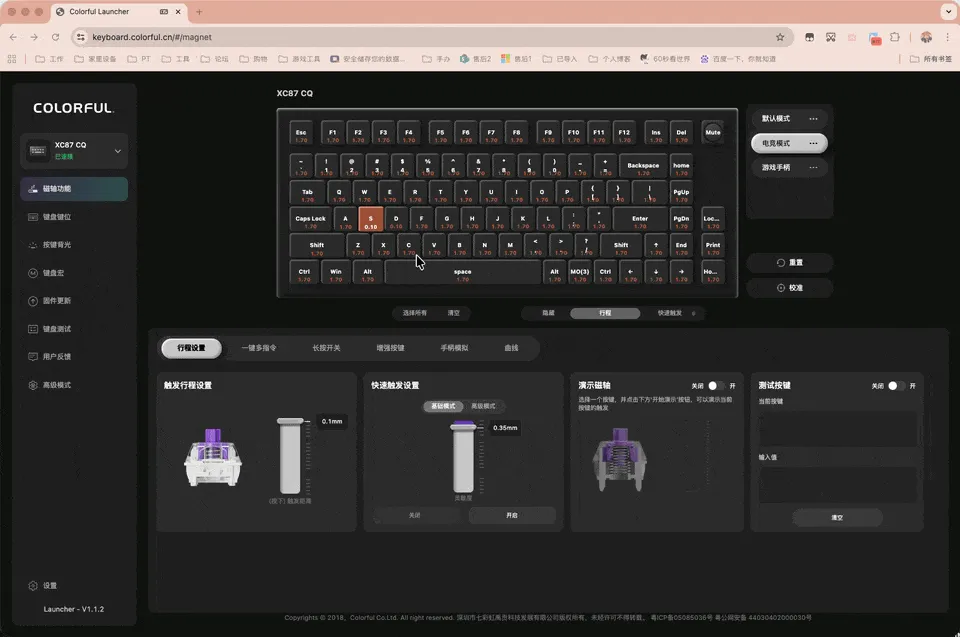Click 清空 in the 测试按键 panel
This screenshot has height=637, width=960.
click(x=837, y=518)
